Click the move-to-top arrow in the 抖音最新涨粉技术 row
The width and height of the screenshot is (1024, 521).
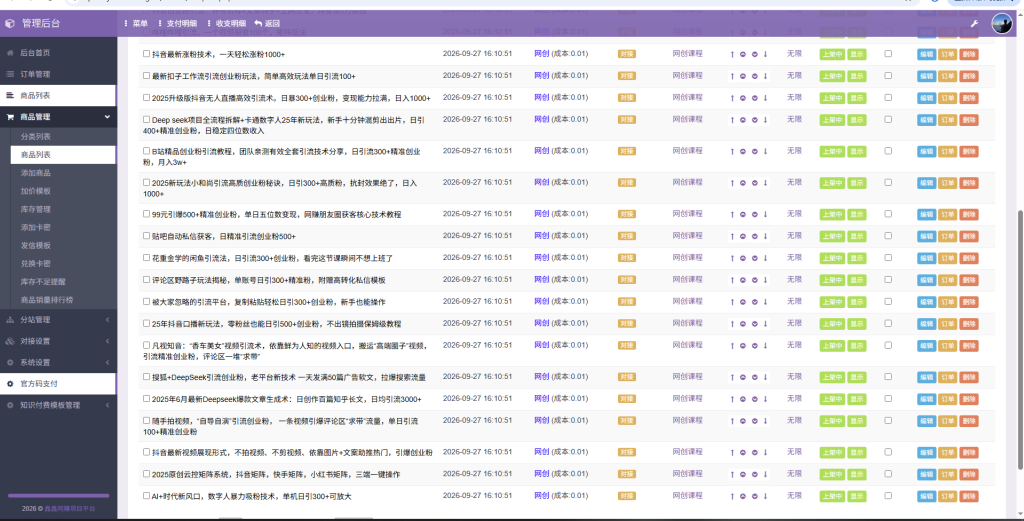pyautogui.click(x=732, y=54)
